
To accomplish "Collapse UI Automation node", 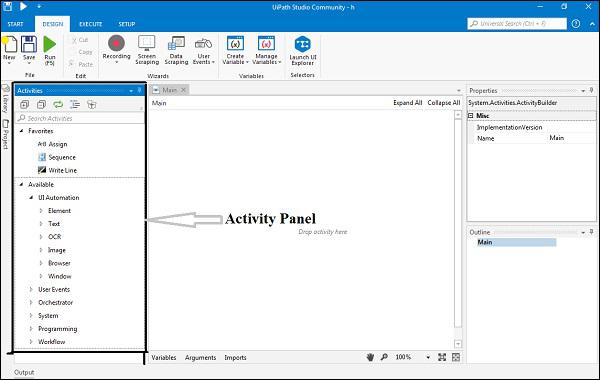I will [31, 197].
